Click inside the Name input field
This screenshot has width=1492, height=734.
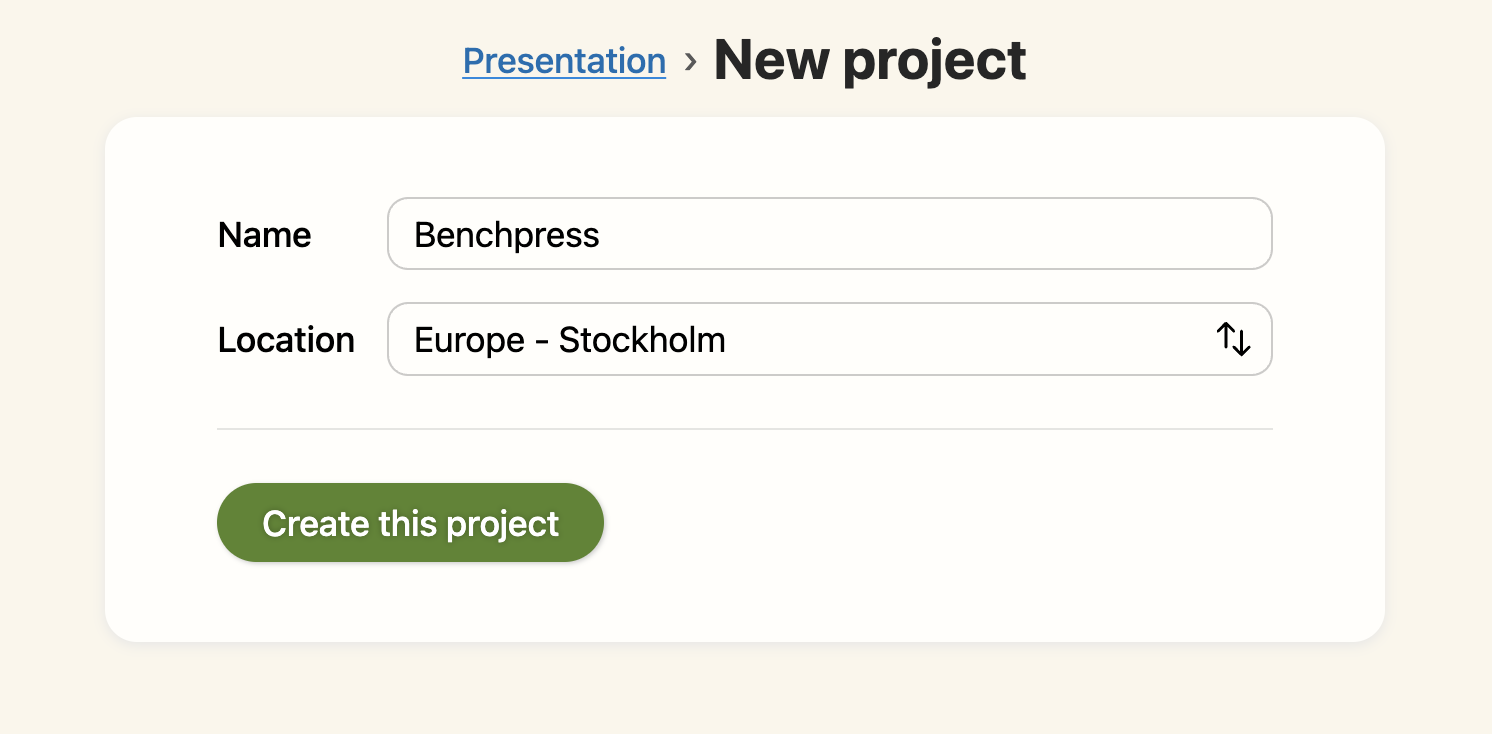click(x=830, y=233)
